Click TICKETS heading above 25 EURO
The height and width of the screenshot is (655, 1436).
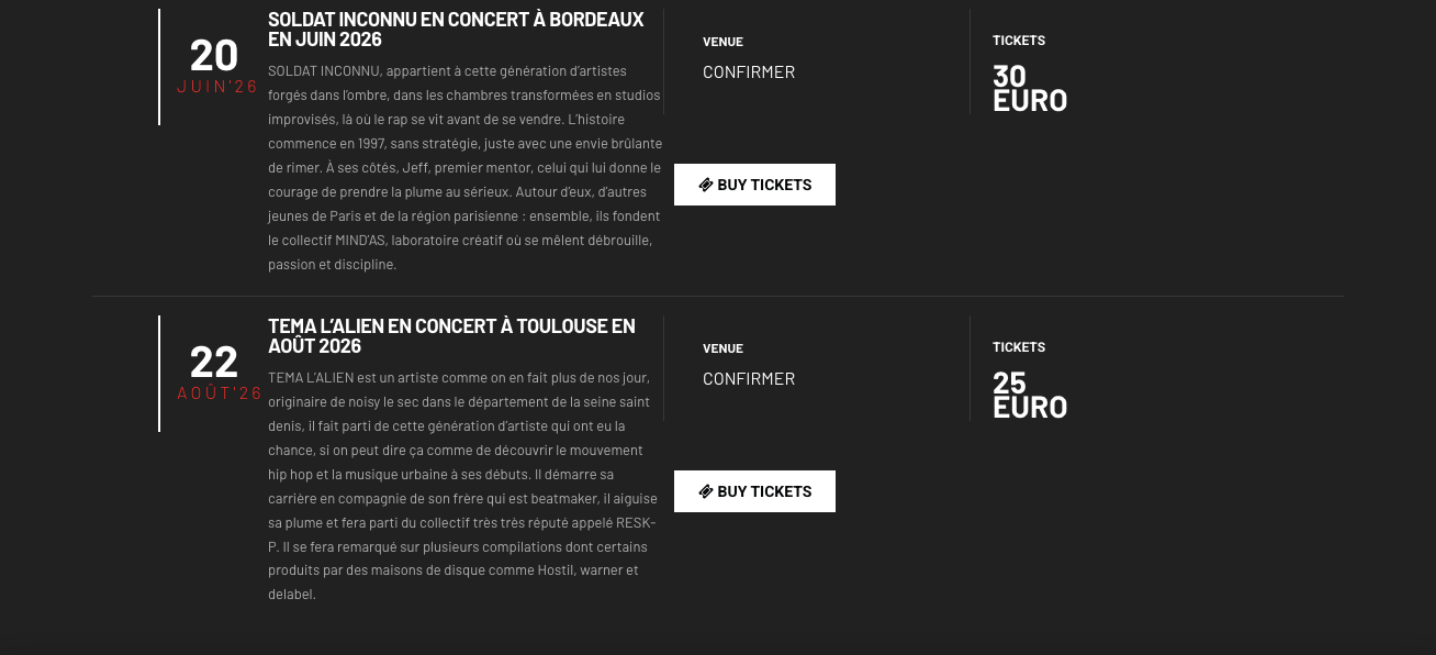(1019, 348)
